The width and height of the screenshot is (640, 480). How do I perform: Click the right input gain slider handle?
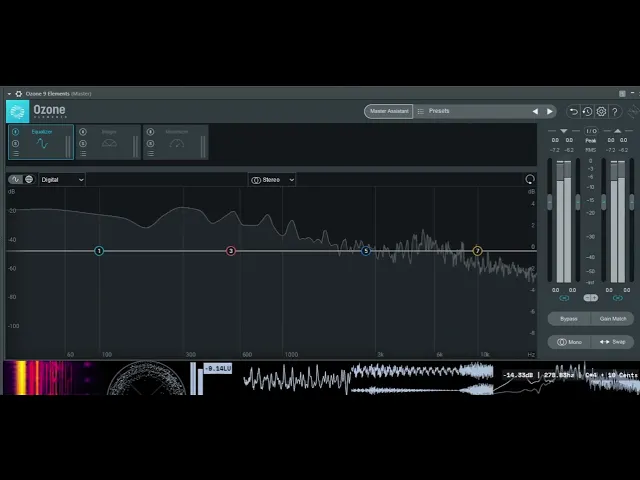coord(578,202)
